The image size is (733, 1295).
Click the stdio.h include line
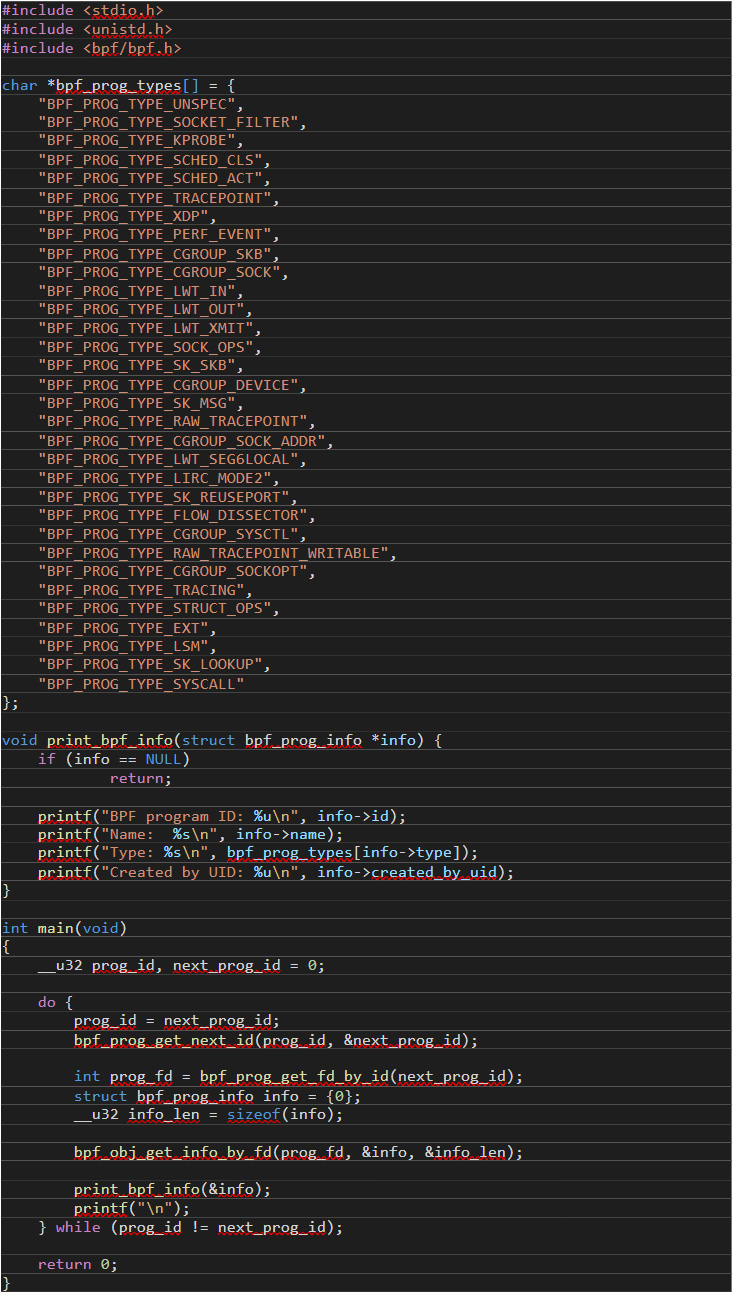pyautogui.click(x=82, y=10)
